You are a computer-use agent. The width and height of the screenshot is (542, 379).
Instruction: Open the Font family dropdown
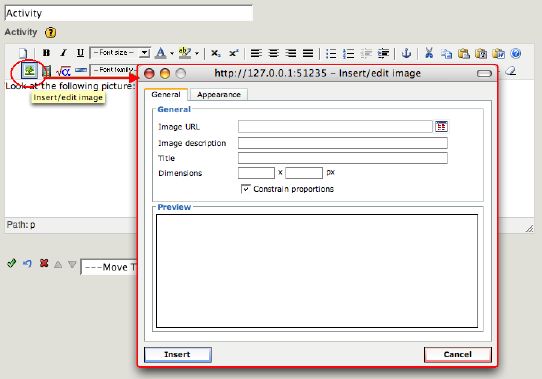coord(113,70)
